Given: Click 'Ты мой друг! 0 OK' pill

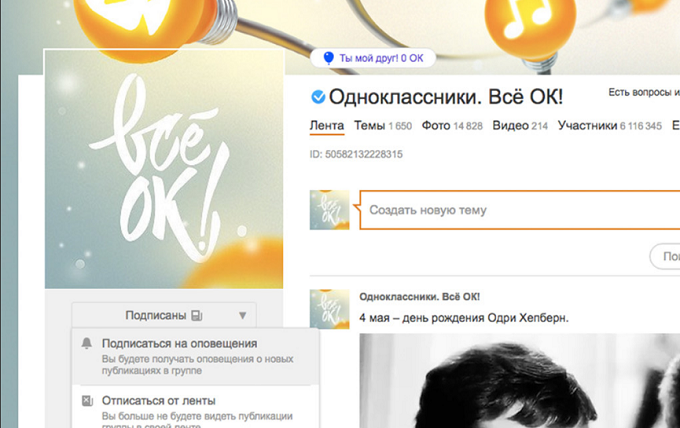Looking at the screenshot, I should tap(373, 58).
